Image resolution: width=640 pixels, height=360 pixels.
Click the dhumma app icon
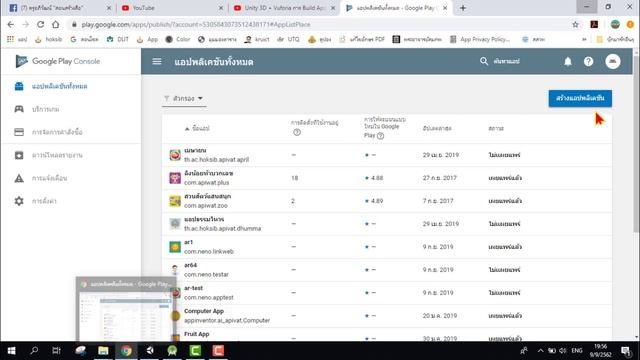[175, 224]
